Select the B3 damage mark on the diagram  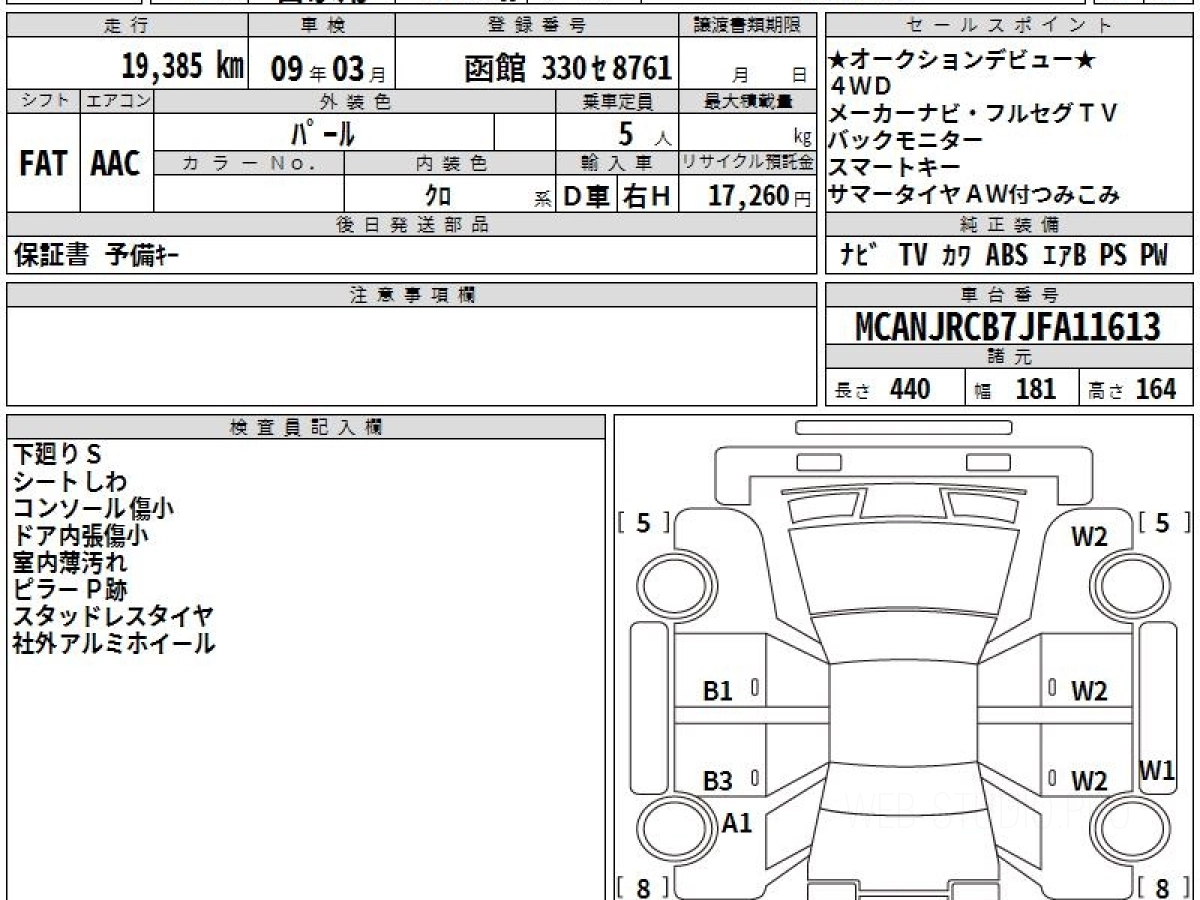tap(718, 781)
